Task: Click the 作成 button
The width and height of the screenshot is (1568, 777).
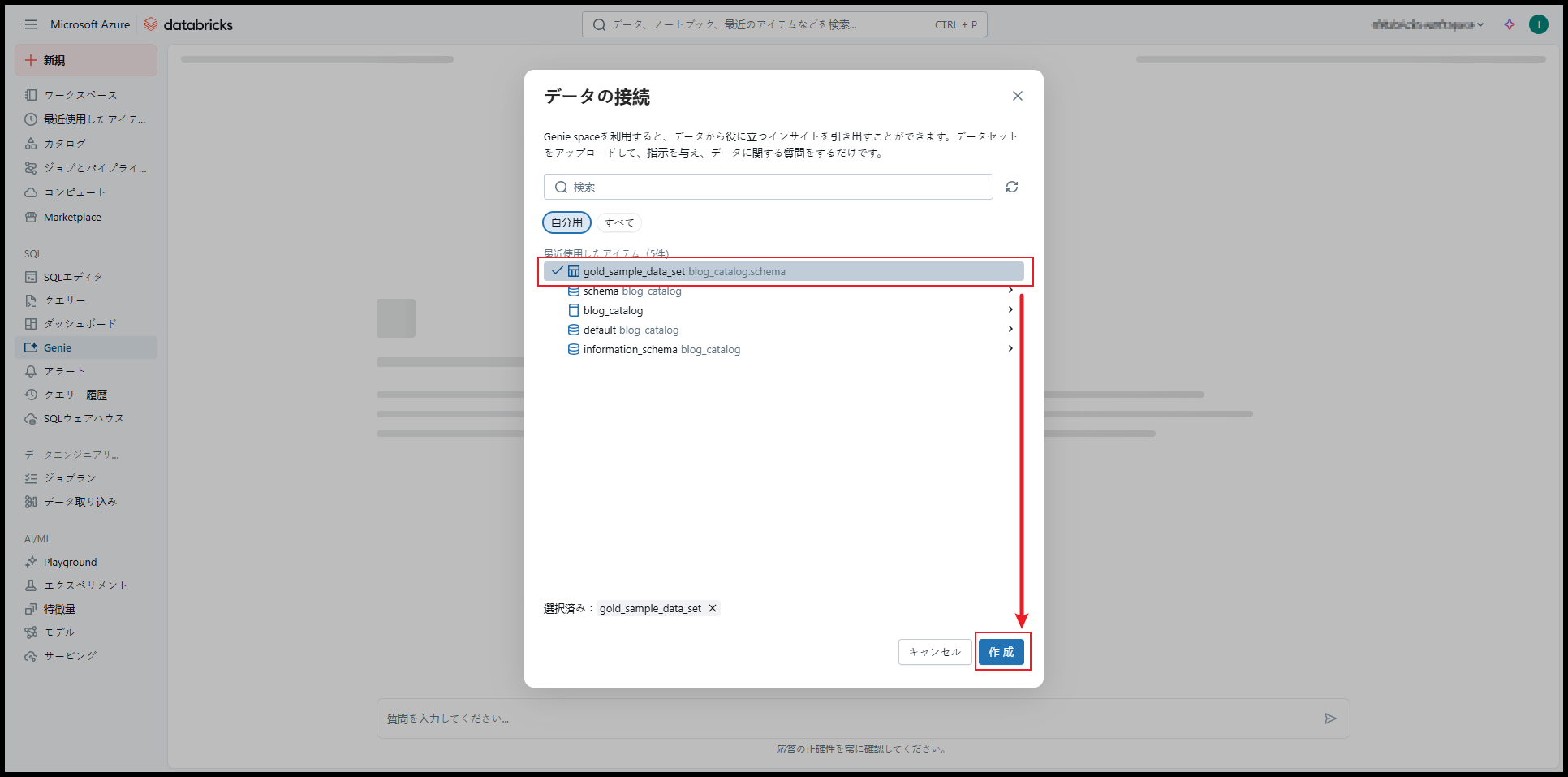Action: tap(1002, 652)
